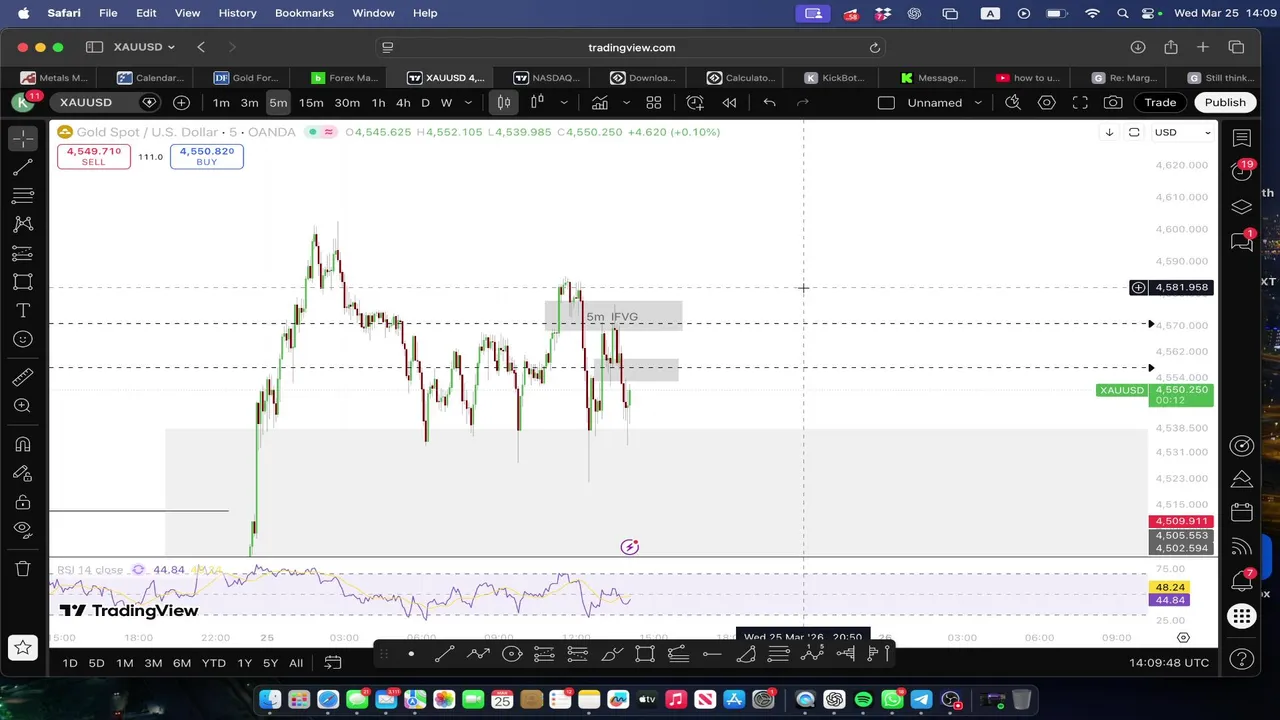Image resolution: width=1280 pixels, height=720 pixels.
Task: Add symbol with plus circle icon
Action: click(x=181, y=102)
